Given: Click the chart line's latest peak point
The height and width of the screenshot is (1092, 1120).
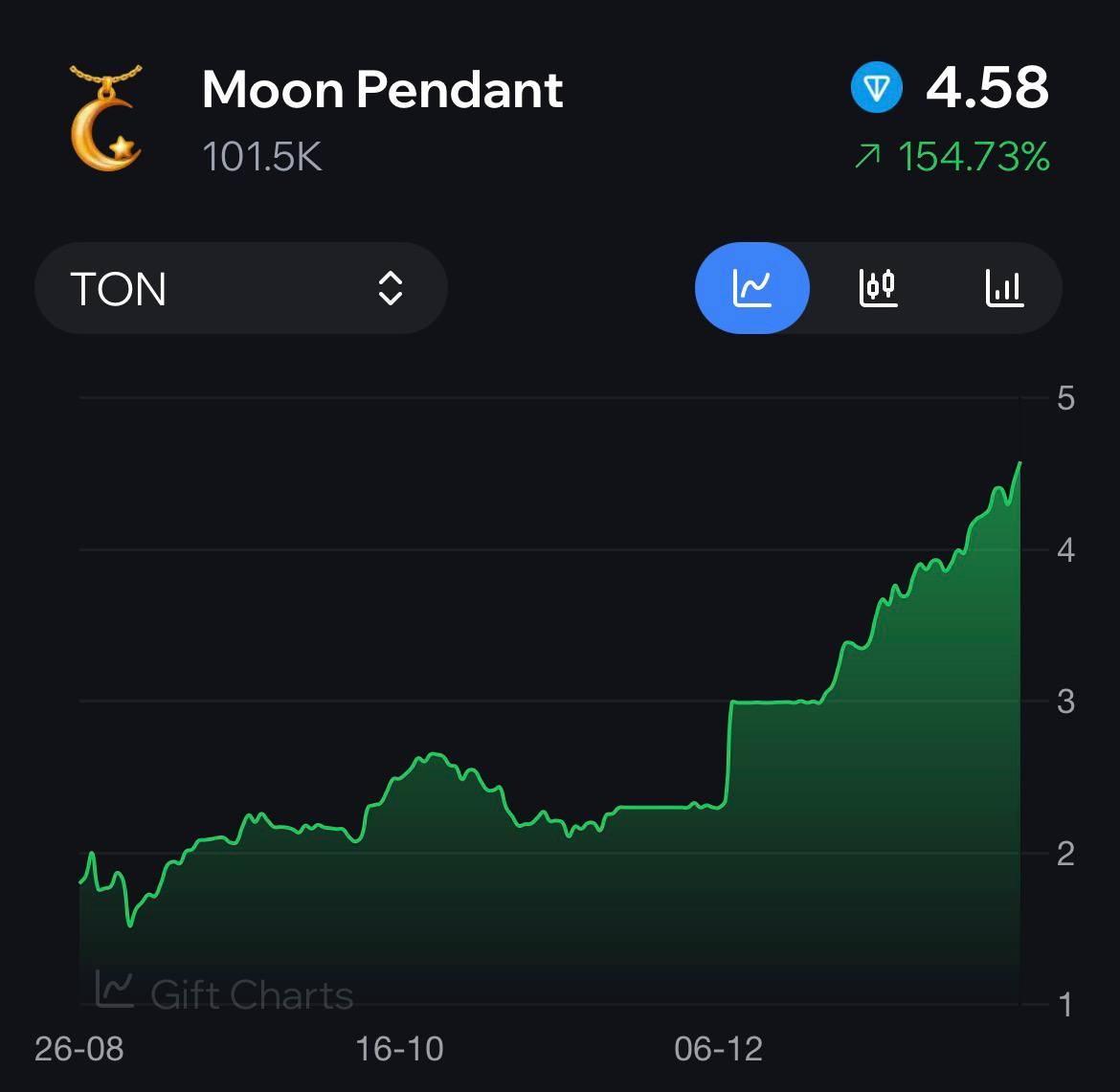Looking at the screenshot, I should tap(1019, 463).
